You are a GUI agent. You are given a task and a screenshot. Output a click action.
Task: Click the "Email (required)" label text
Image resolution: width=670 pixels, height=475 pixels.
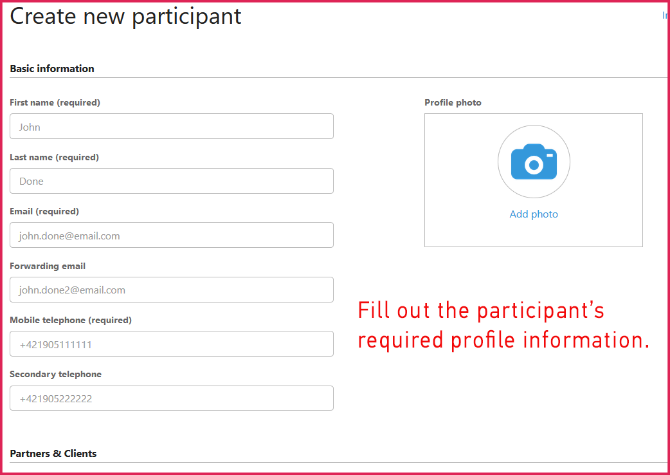click(44, 211)
